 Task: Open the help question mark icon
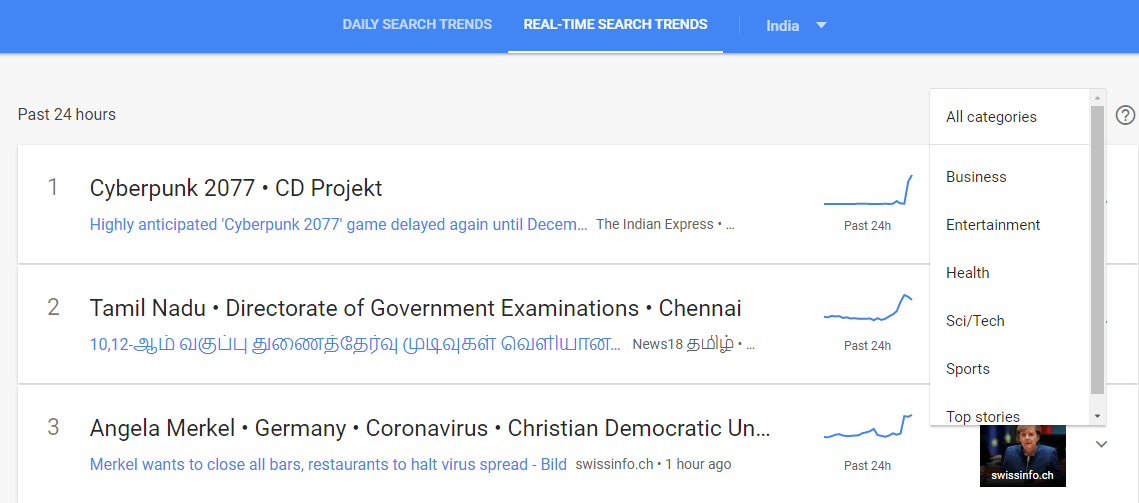coord(1125,115)
